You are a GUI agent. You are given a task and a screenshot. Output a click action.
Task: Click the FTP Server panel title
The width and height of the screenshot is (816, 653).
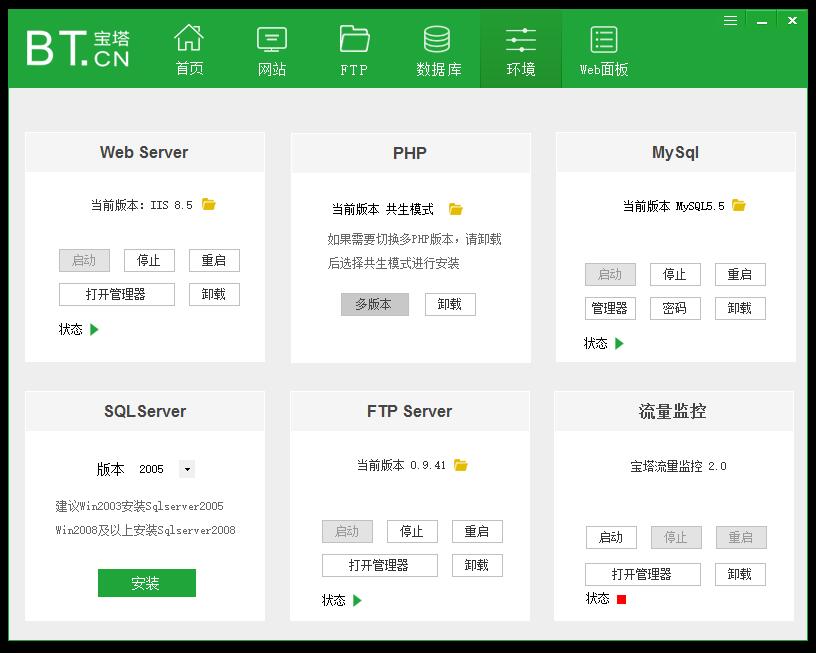tap(410, 411)
